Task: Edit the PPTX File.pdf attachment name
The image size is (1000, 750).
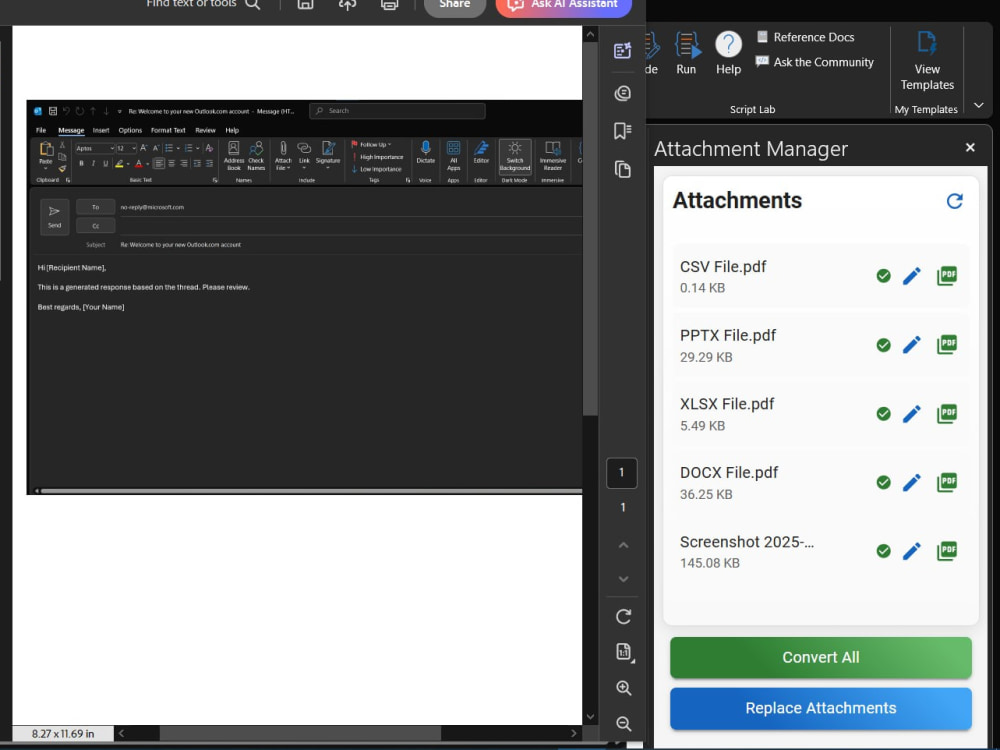Action: click(912, 344)
